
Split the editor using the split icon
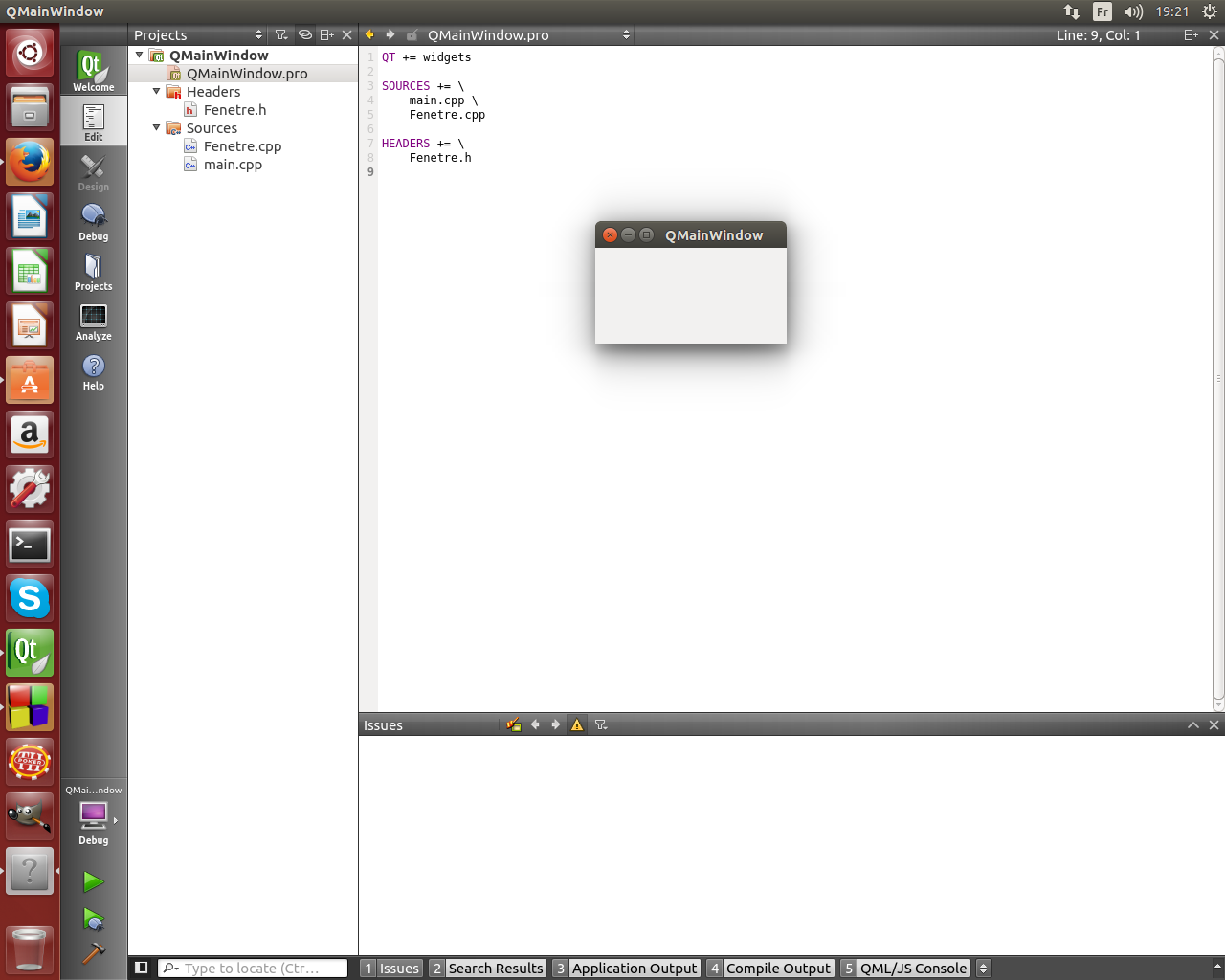pos(1191,34)
